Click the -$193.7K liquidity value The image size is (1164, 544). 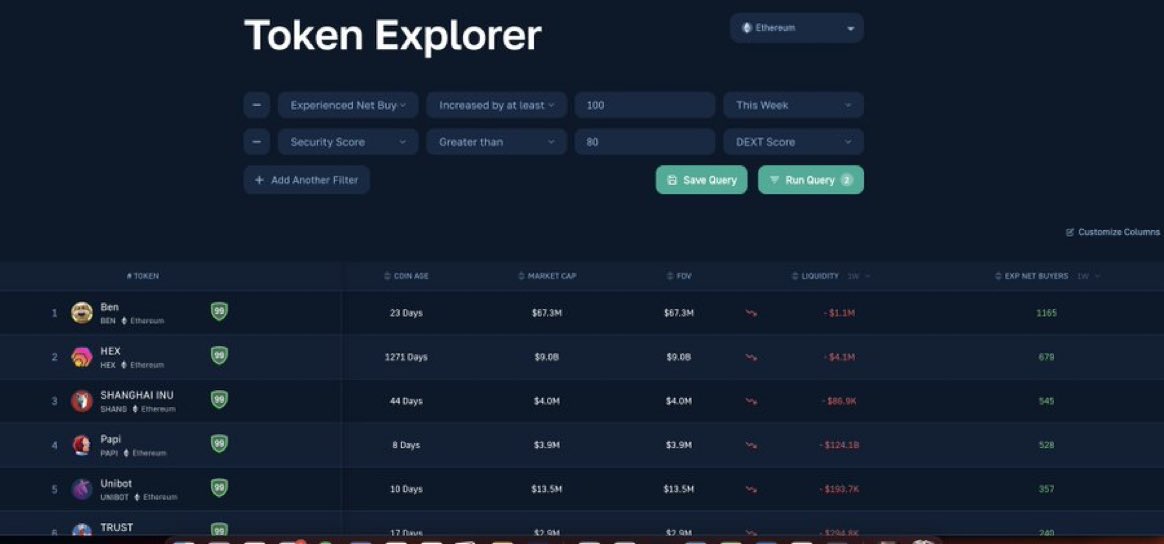pyautogui.click(x=840, y=489)
